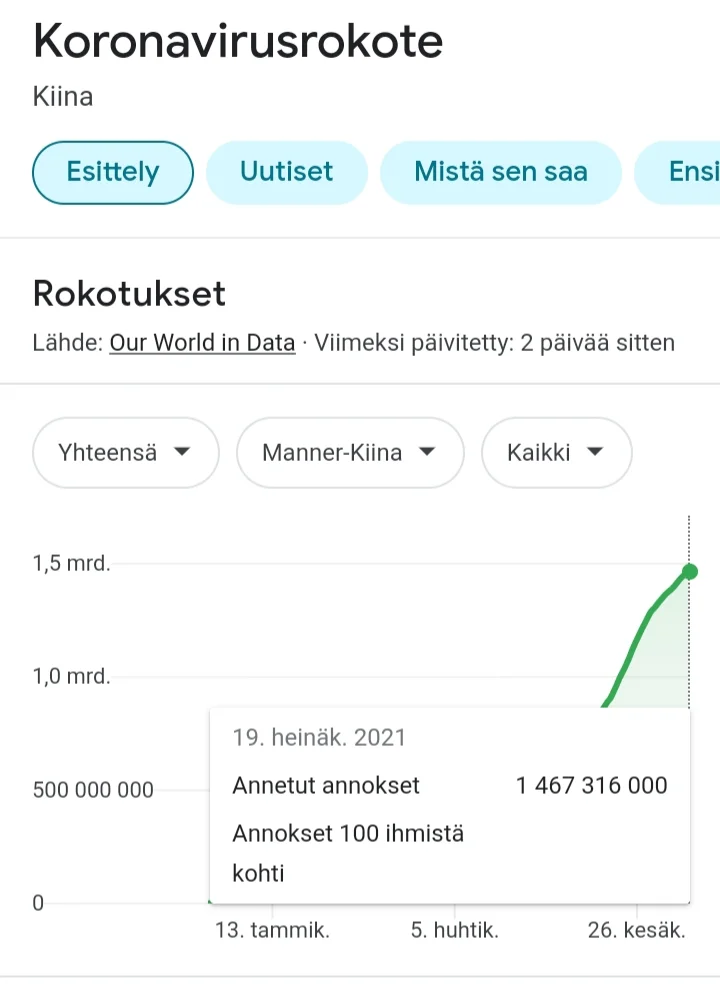Select the Esittely tab
The height and width of the screenshot is (991, 720).
(x=112, y=172)
